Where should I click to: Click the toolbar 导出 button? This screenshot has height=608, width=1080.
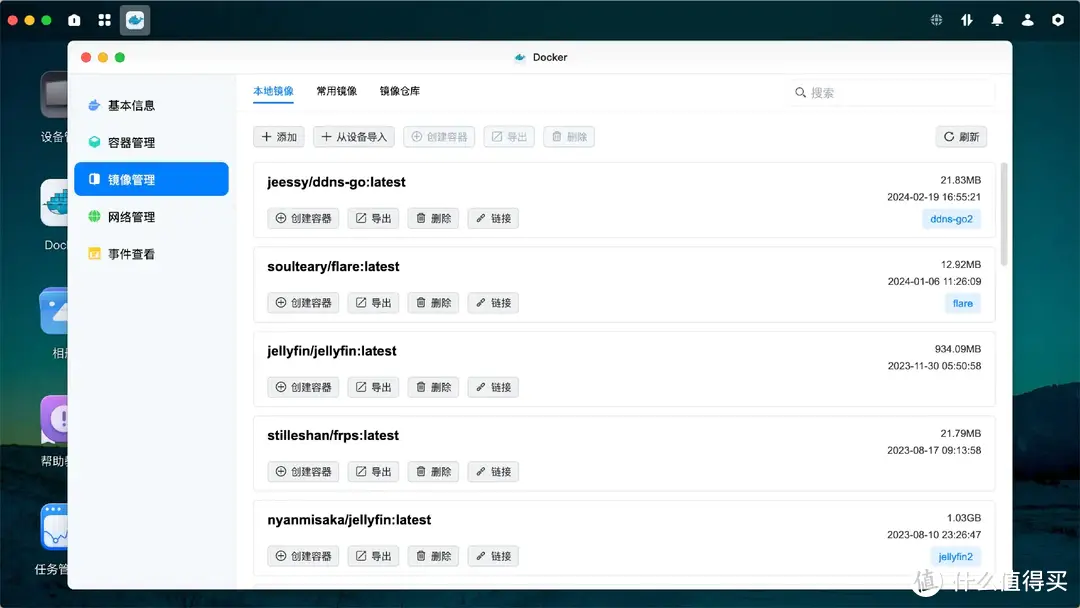coord(509,137)
